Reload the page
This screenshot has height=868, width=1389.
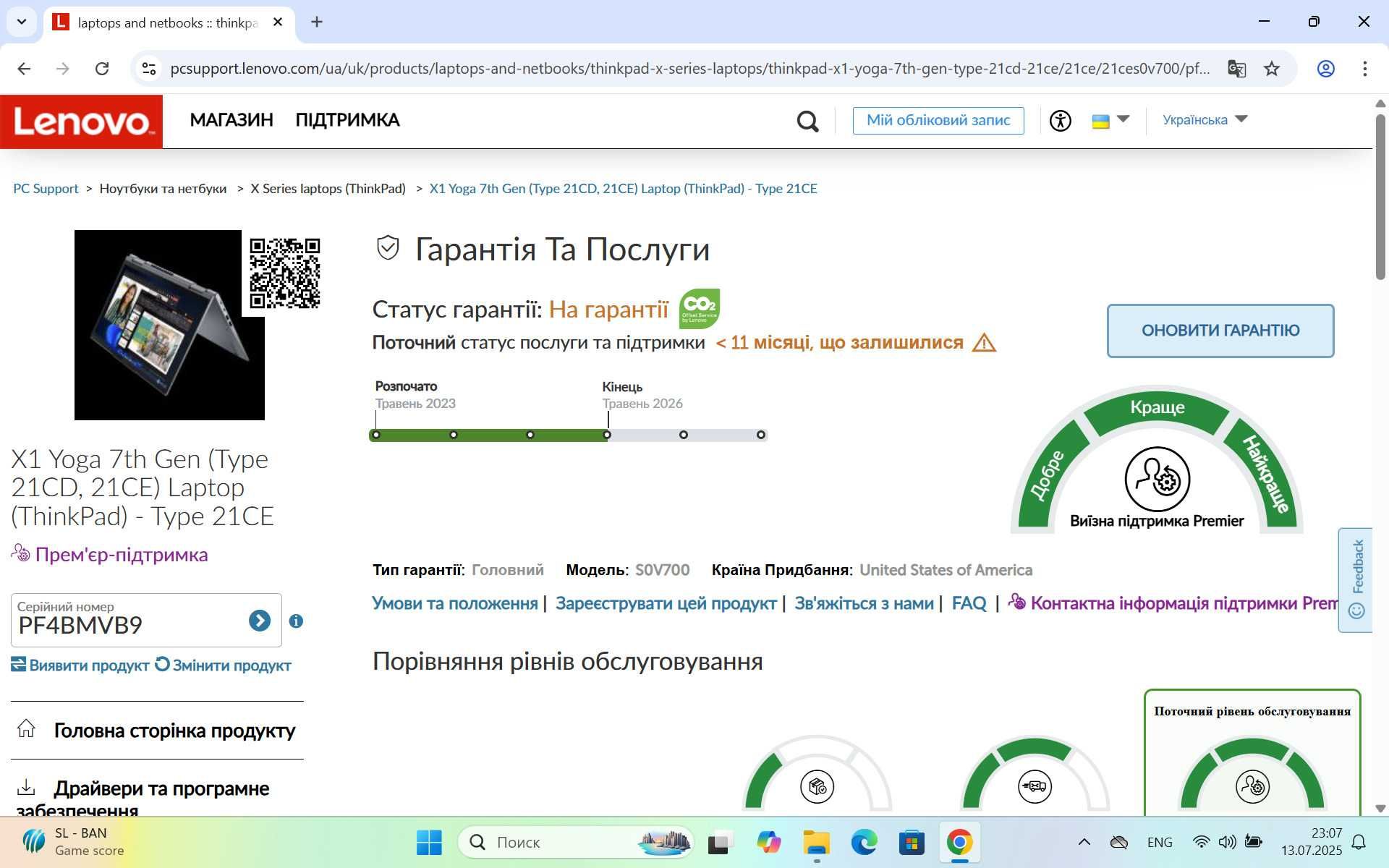coord(102,69)
